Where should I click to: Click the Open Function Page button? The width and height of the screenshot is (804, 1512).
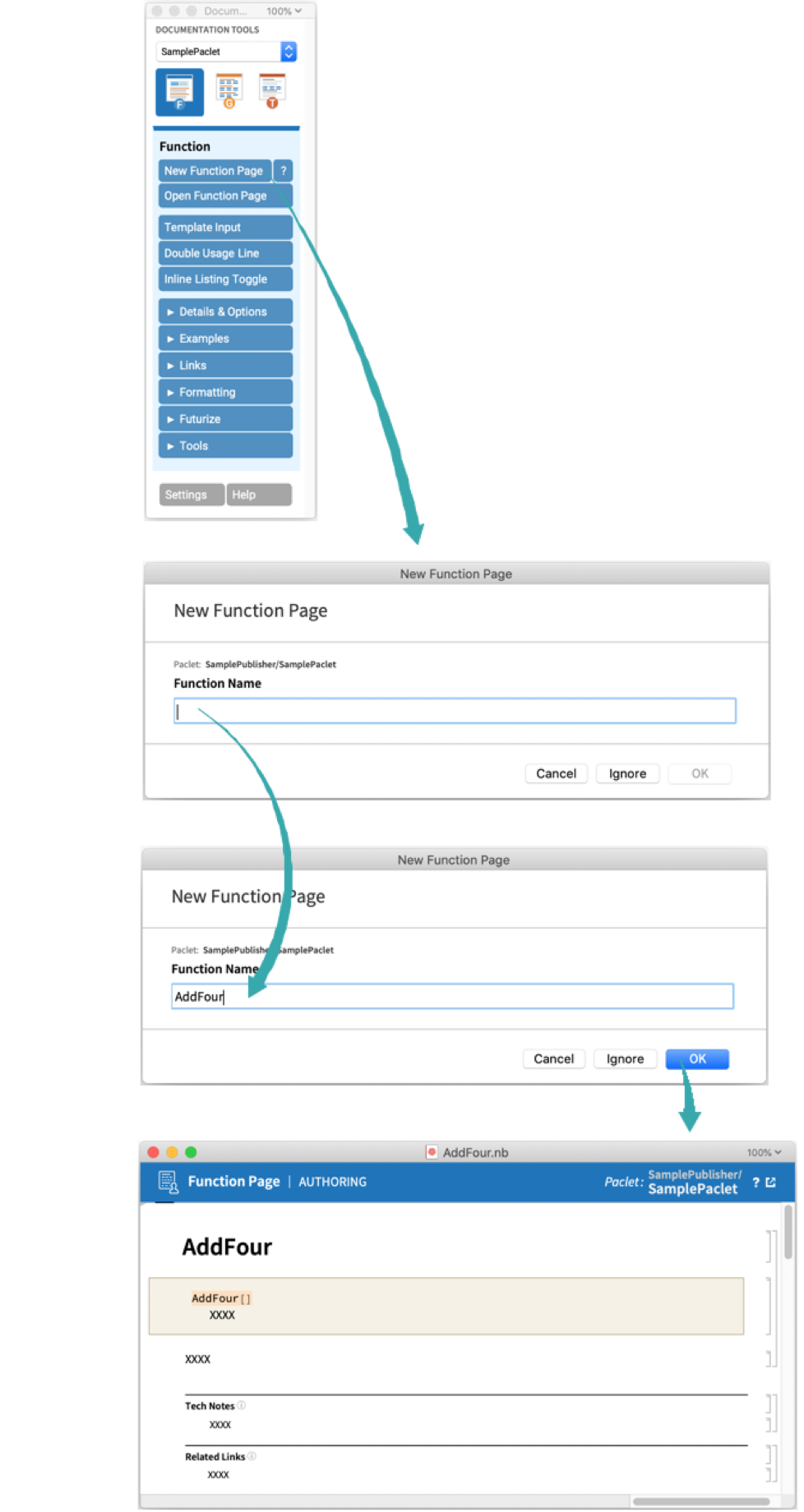[x=224, y=196]
